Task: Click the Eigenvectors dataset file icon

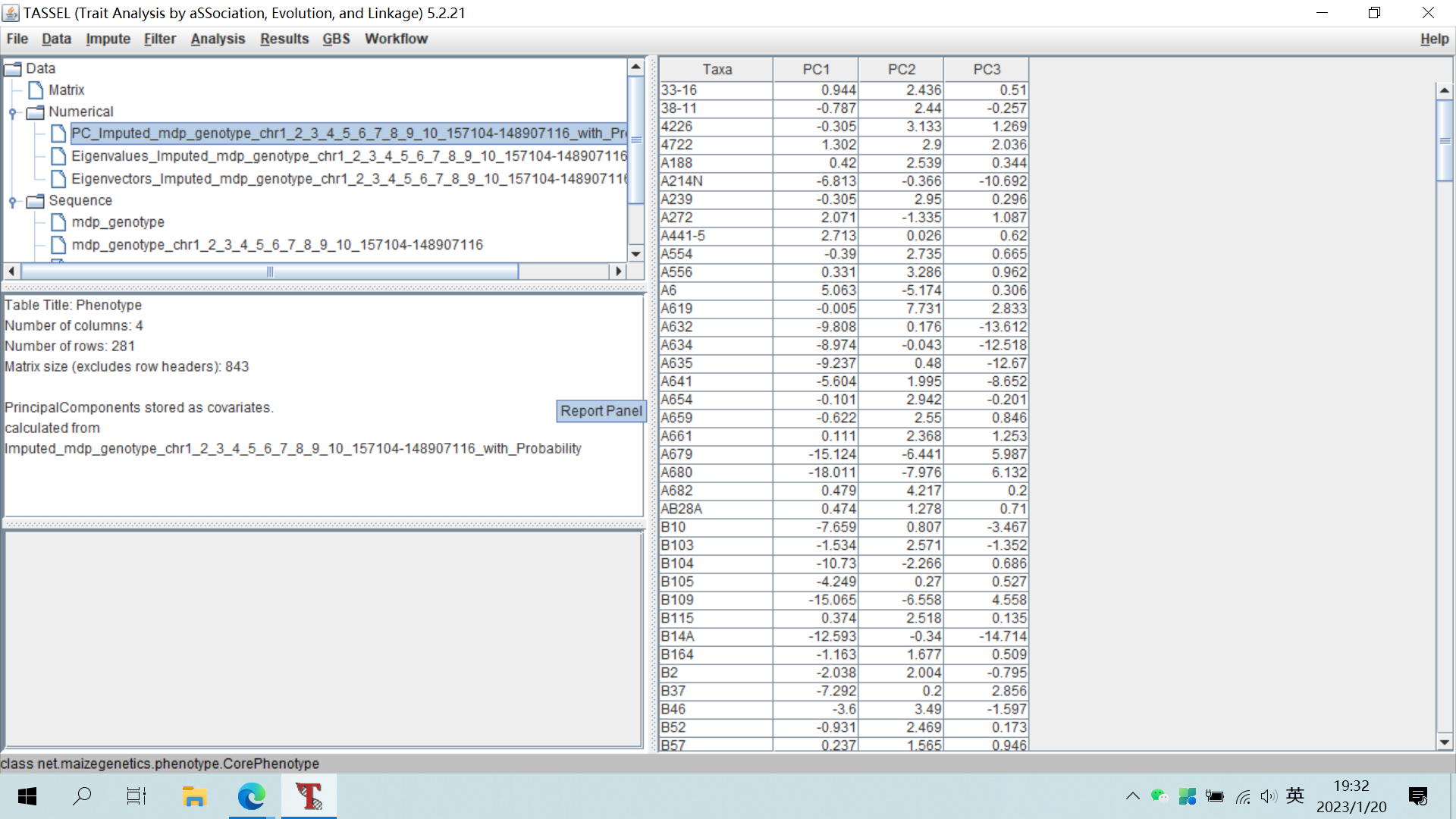Action: (x=59, y=180)
